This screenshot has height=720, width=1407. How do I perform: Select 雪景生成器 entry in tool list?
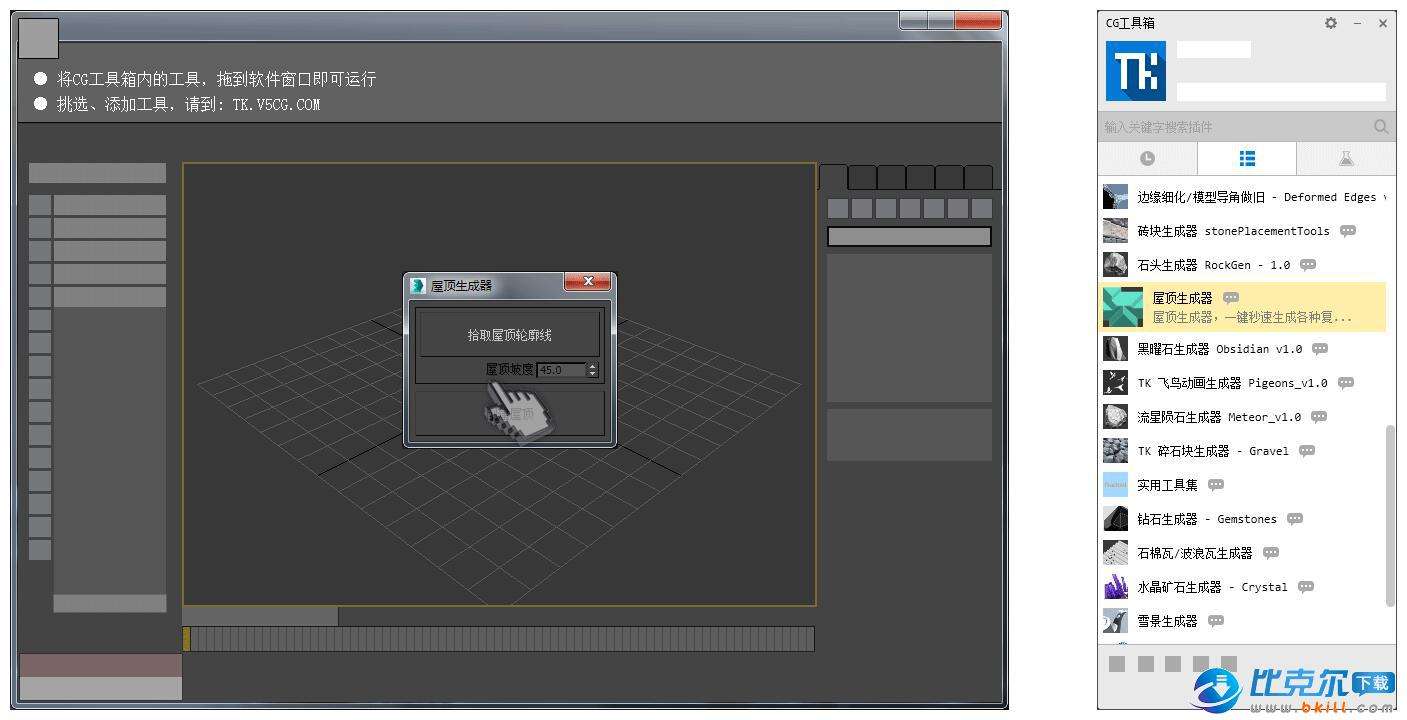coord(1243,621)
